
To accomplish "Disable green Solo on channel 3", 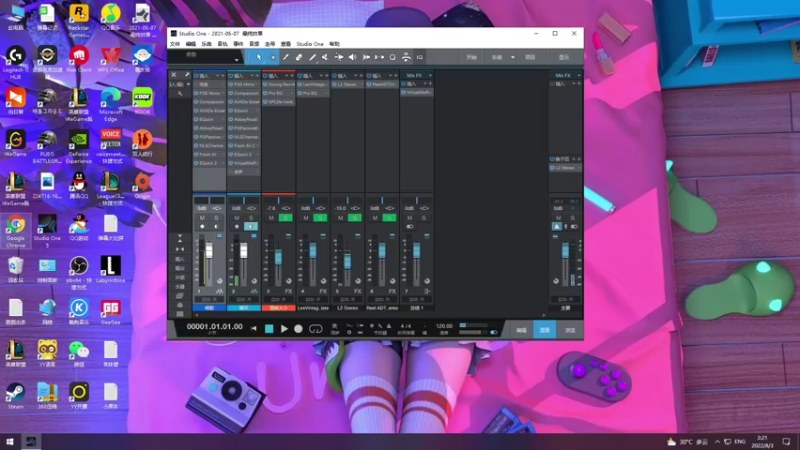I will point(286,218).
